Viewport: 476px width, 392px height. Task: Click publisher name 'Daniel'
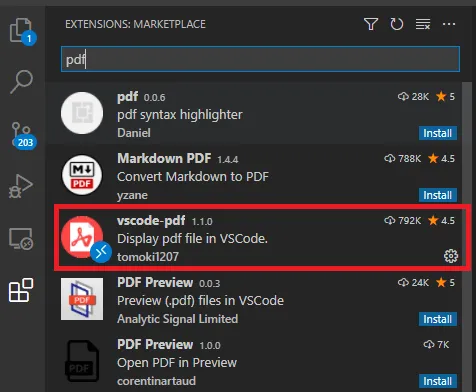point(134,133)
